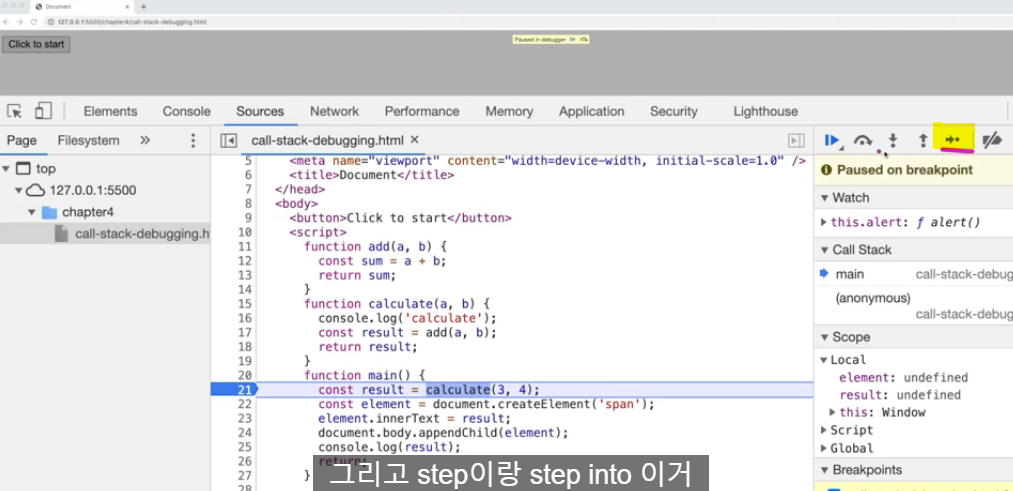Image resolution: width=1013 pixels, height=491 pixels.
Task: Select the Filesystem navigator tab
Action: pyautogui.click(x=89, y=140)
